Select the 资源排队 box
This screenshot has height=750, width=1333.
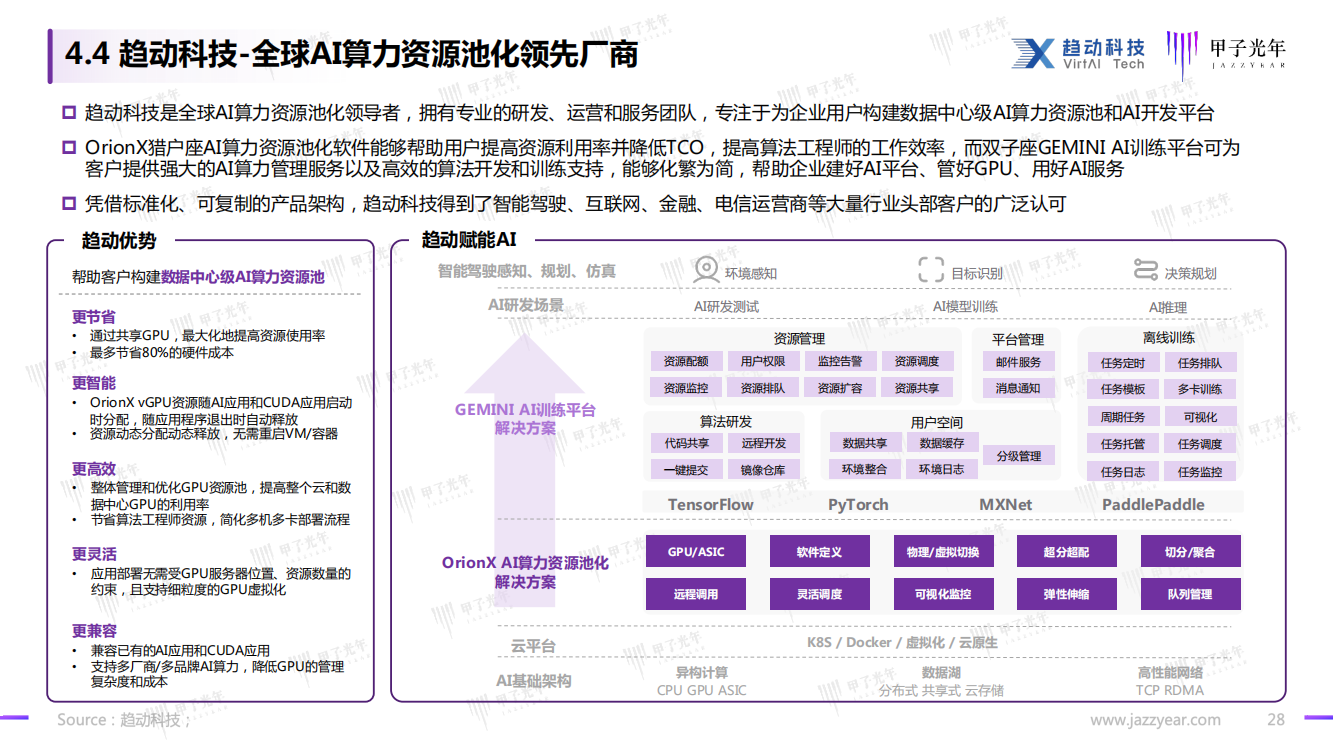763,388
